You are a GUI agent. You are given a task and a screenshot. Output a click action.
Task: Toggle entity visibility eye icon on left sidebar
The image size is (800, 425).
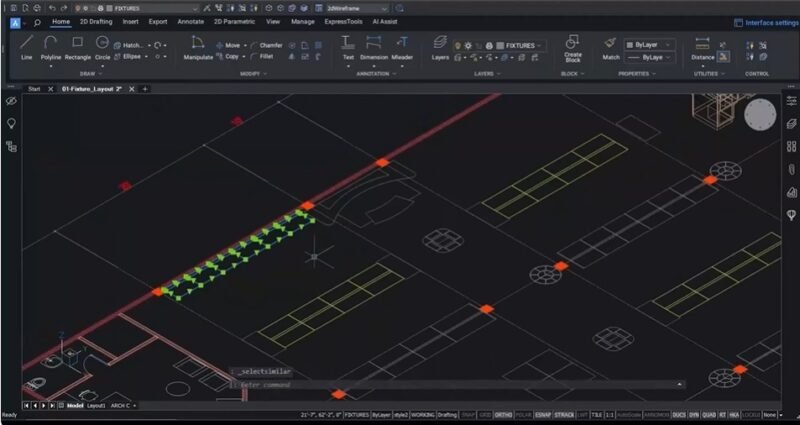coord(11,101)
